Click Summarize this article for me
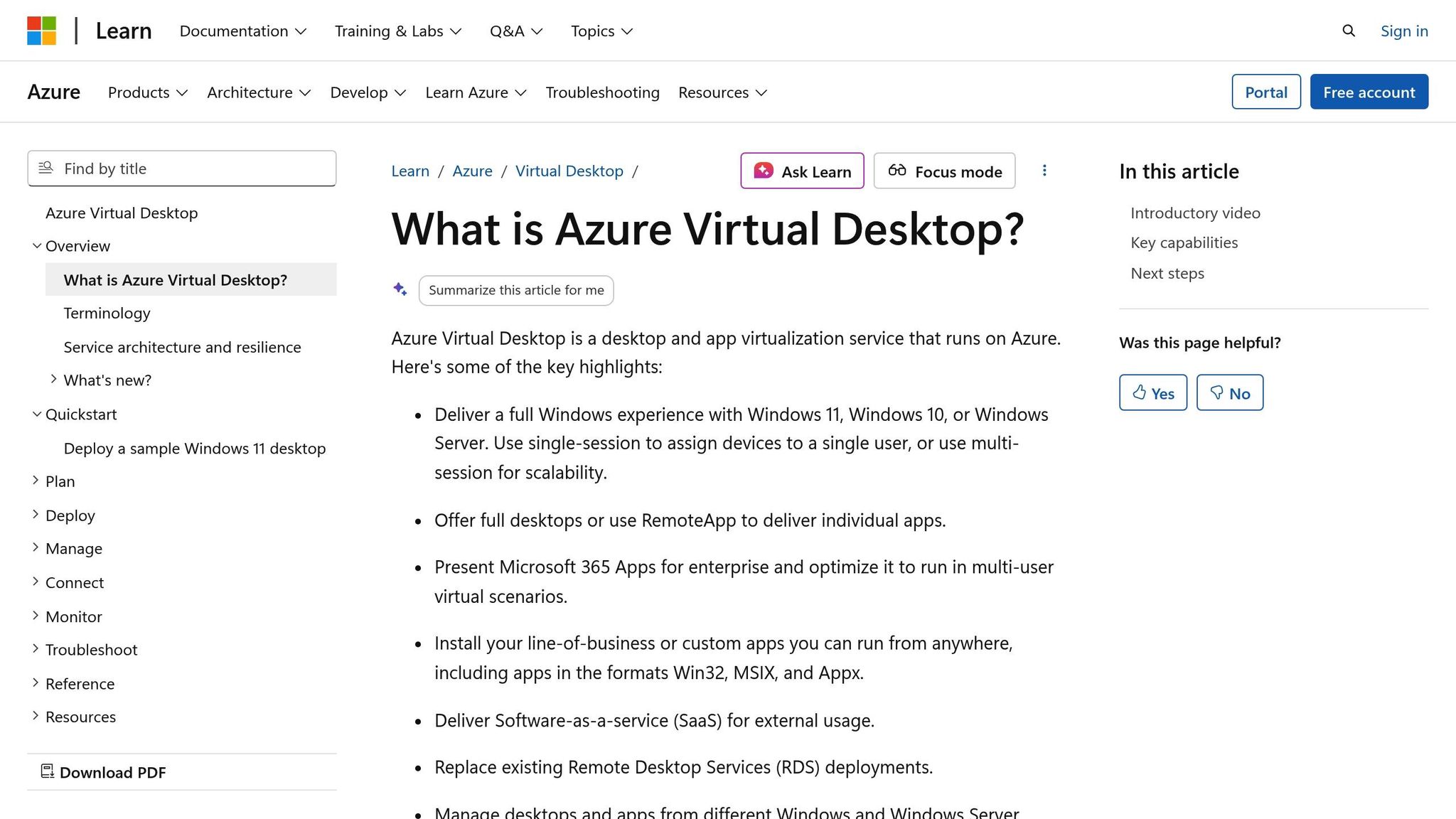Image resolution: width=1456 pixels, height=819 pixels. 516,290
